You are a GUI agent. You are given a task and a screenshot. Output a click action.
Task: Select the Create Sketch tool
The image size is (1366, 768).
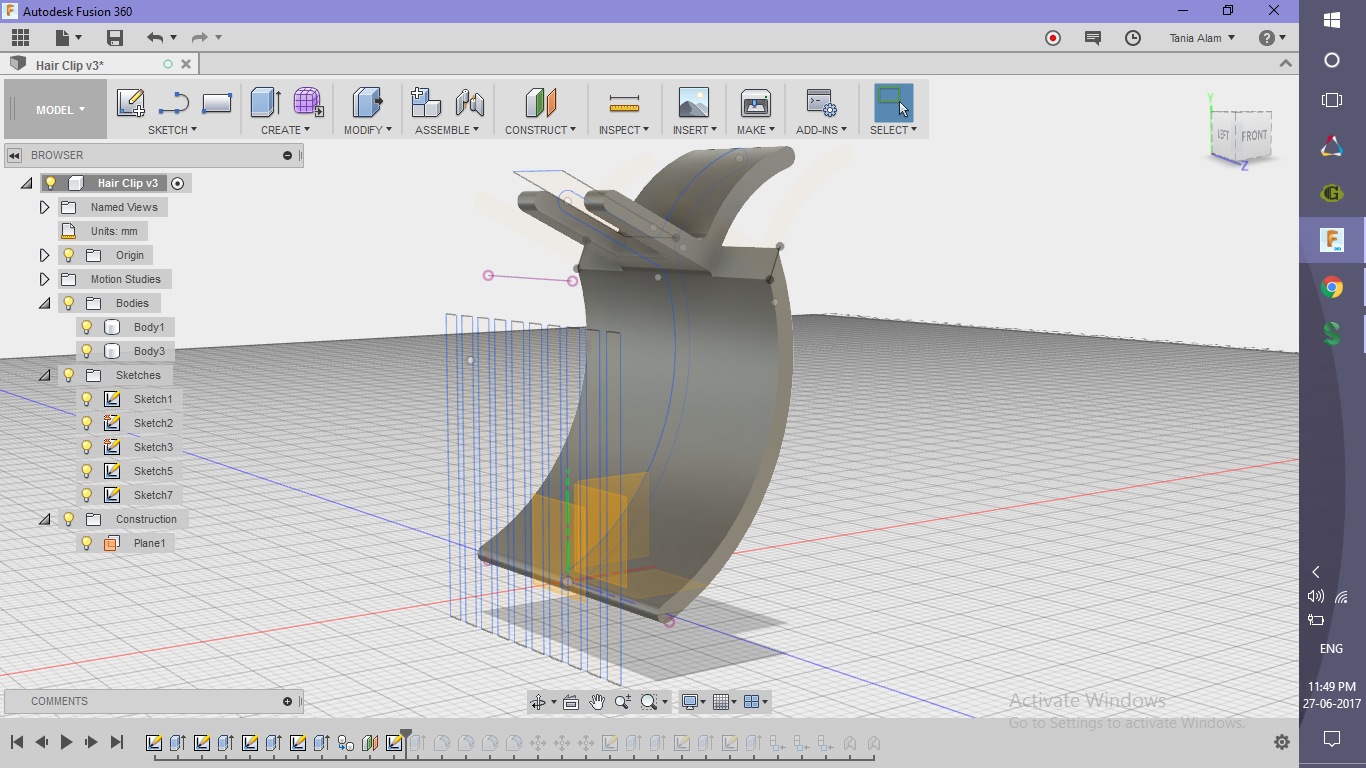pyautogui.click(x=131, y=103)
